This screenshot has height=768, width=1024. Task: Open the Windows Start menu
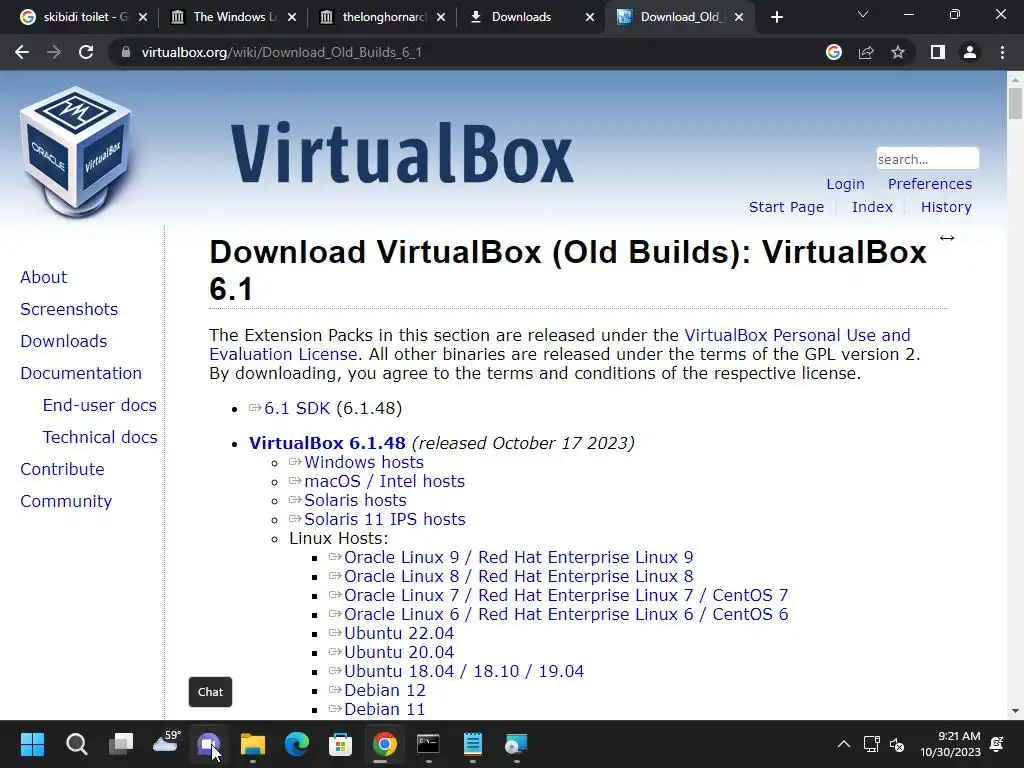(32, 744)
